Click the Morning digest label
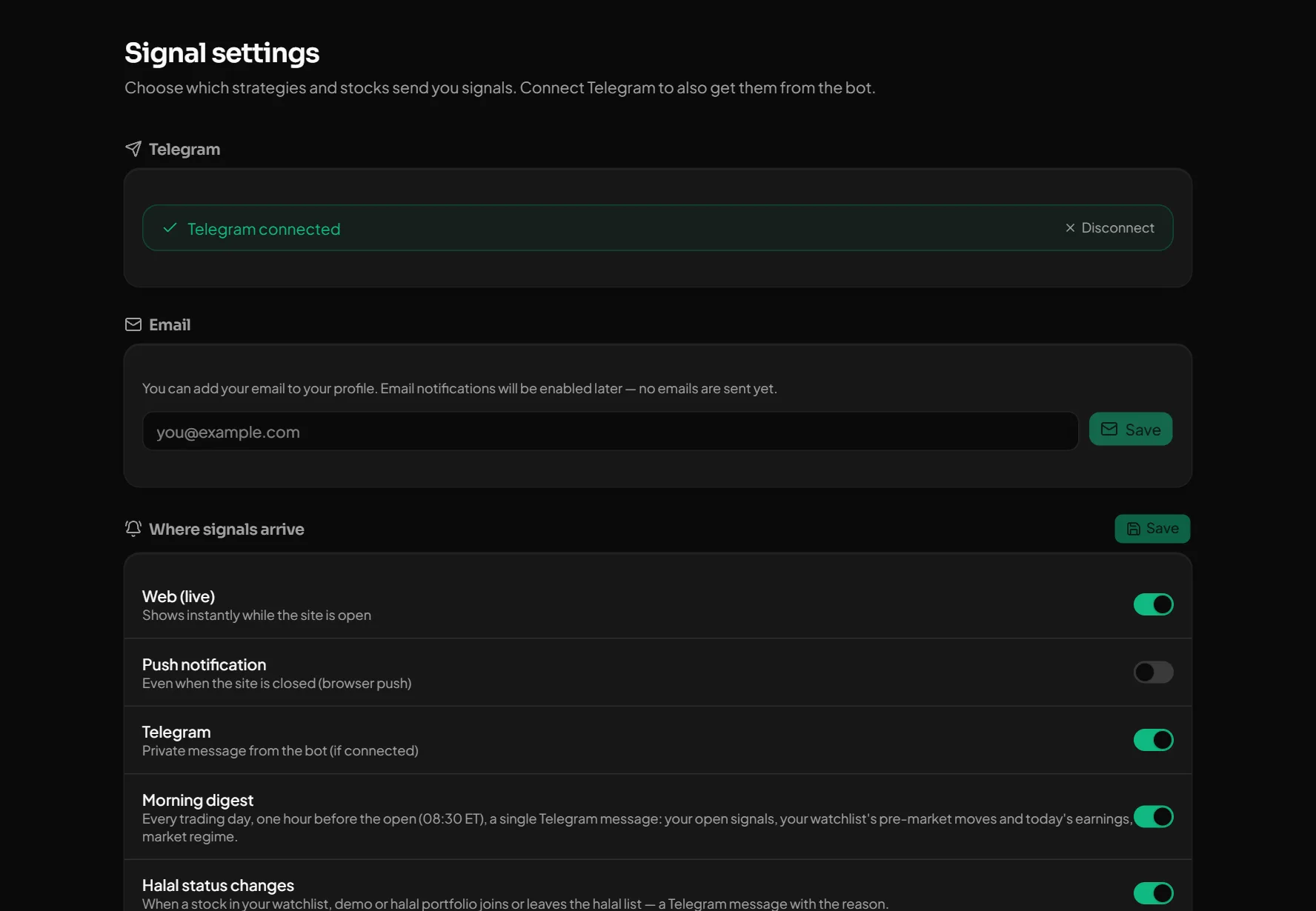Screen dimensions: 1316x911 click(x=198, y=800)
